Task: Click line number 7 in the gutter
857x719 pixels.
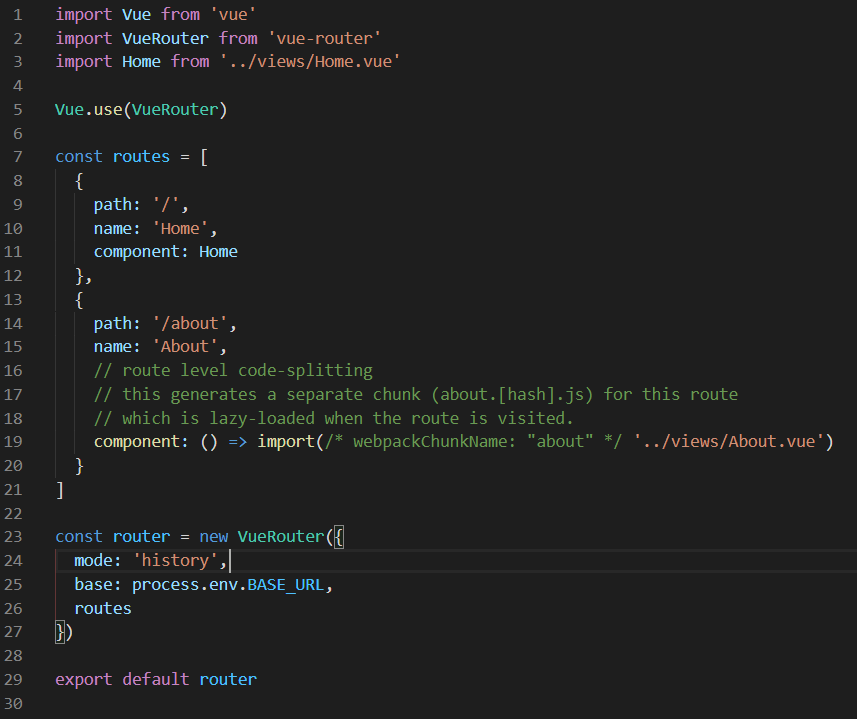Action: (17, 157)
